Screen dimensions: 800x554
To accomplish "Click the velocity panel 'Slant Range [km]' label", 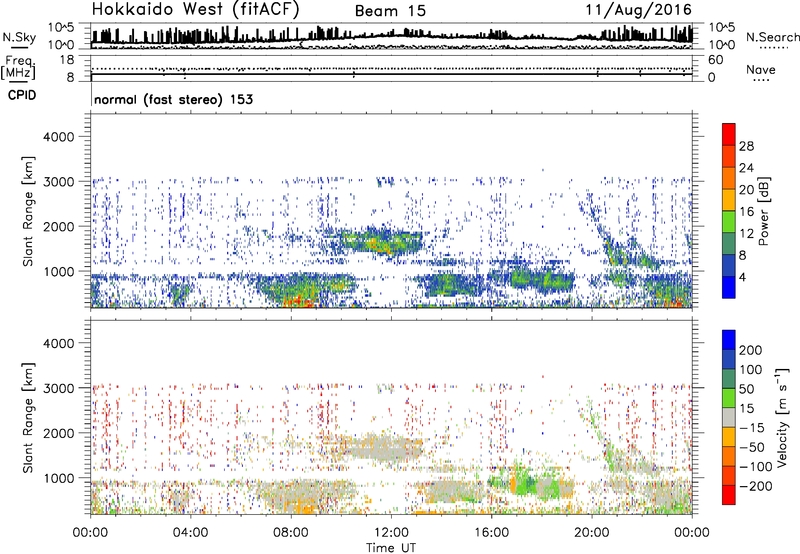I will point(28,418).
